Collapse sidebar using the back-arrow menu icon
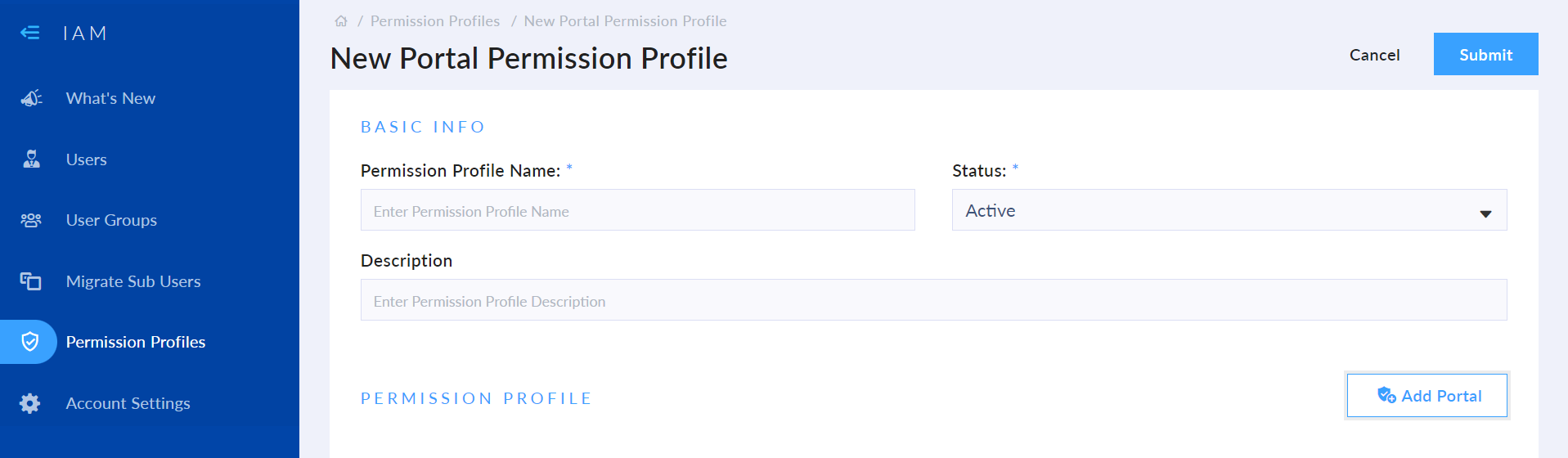 30,33
